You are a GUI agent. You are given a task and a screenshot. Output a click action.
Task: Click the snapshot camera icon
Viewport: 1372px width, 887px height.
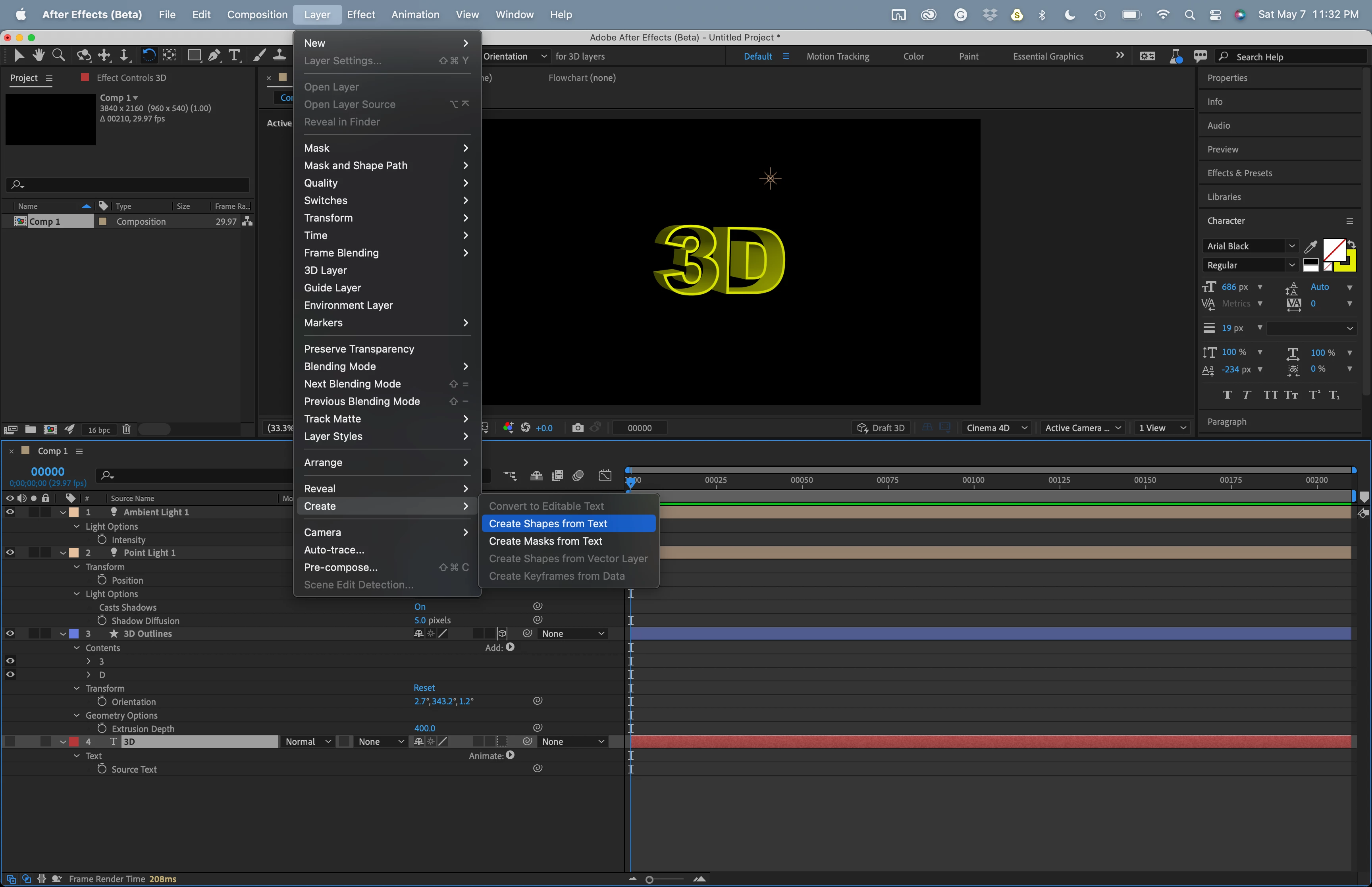click(x=578, y=428)
